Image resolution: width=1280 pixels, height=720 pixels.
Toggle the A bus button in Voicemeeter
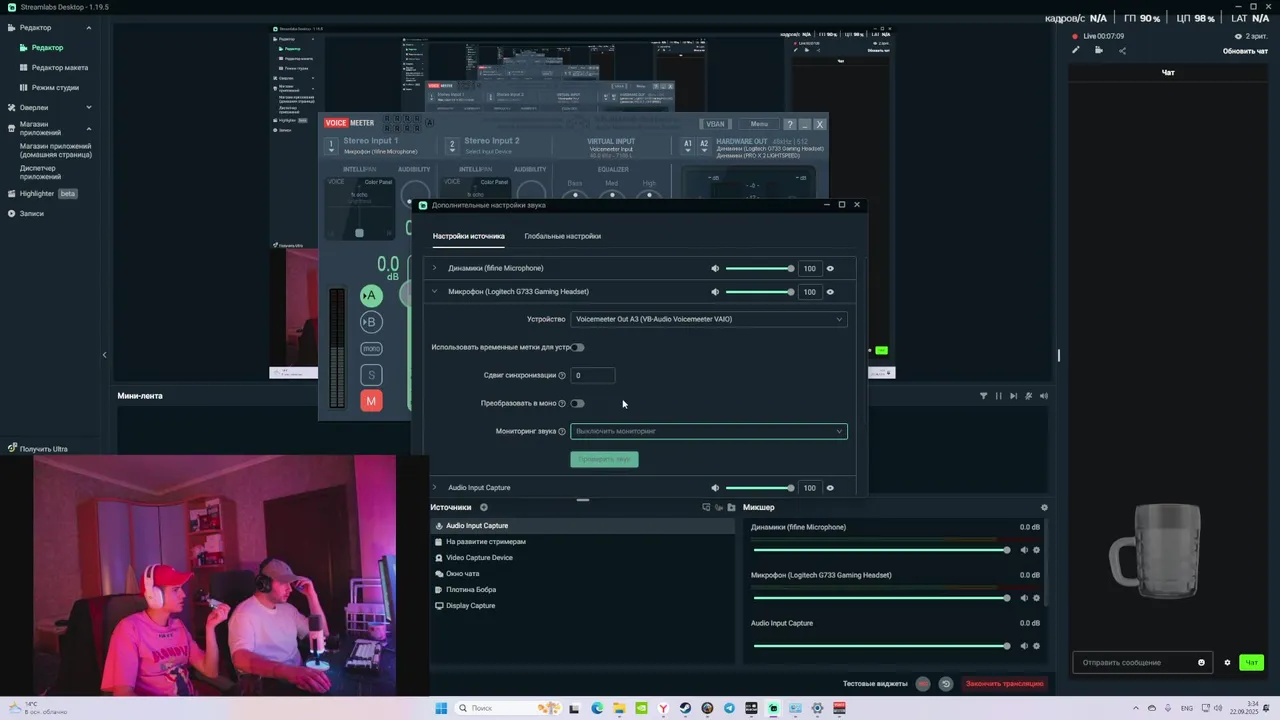pyautogui.click(x=371, y=295)
